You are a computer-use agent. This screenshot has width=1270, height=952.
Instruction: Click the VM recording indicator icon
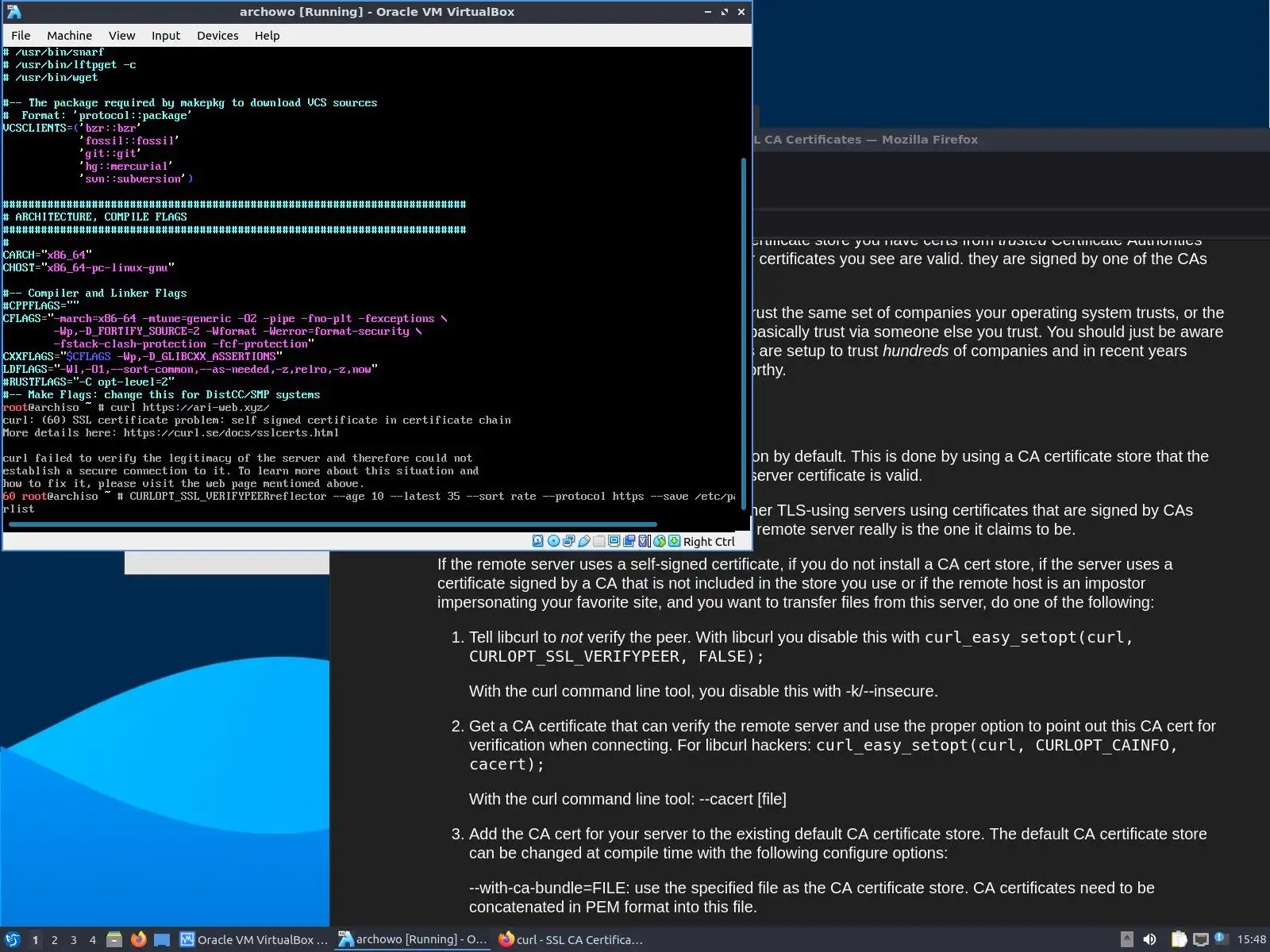pyautogui.click(x=629, y=541)
